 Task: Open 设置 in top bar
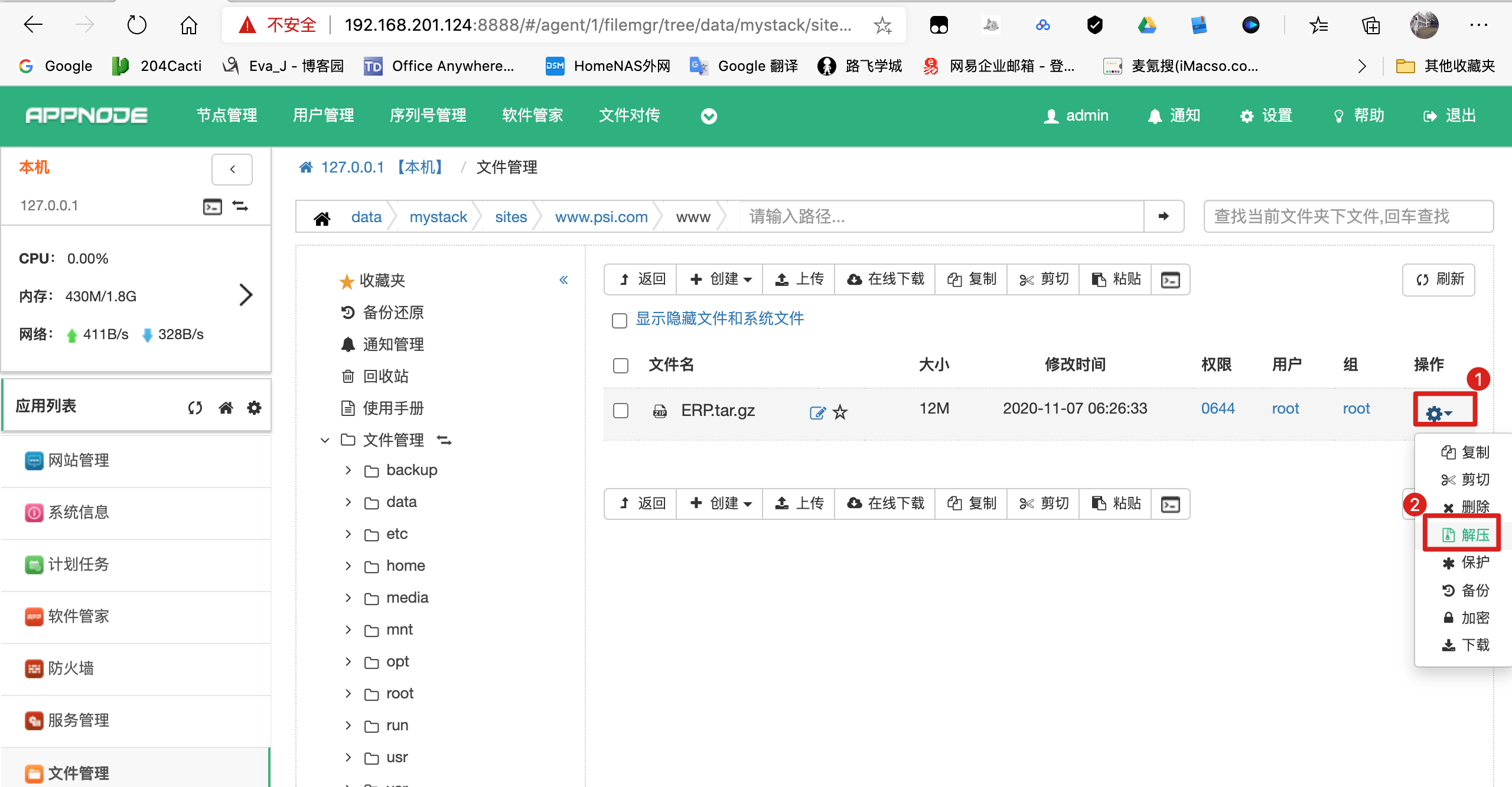point(1266,116)
